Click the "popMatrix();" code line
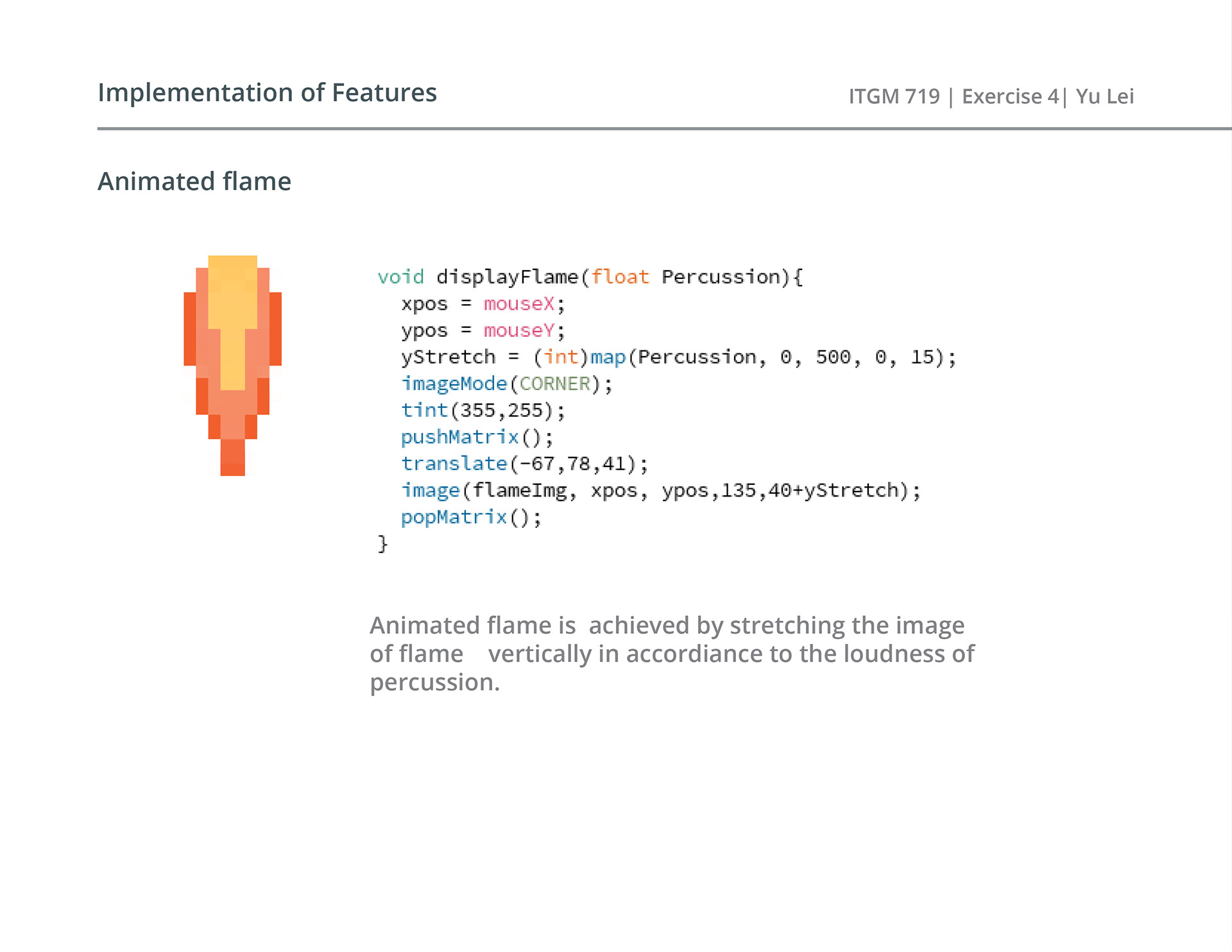 (x=470, y=518)
